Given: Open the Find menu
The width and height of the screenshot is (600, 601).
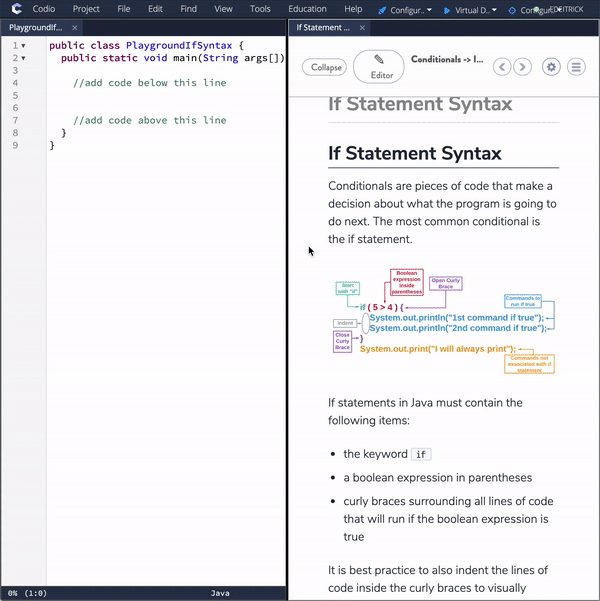Looking at the screenshot, I should (188, 9).
